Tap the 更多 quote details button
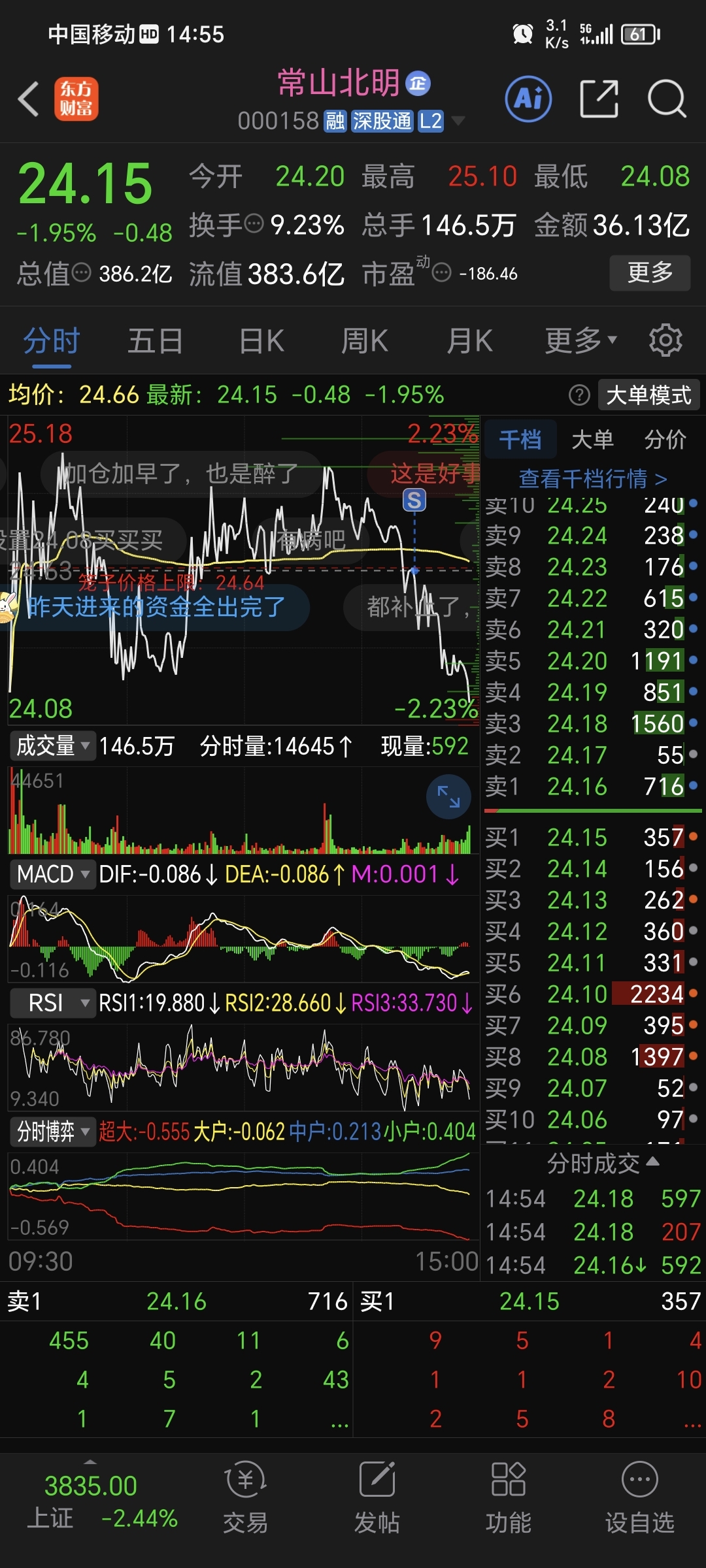This screenshot has width=706, height=1568. click(650, 272)
